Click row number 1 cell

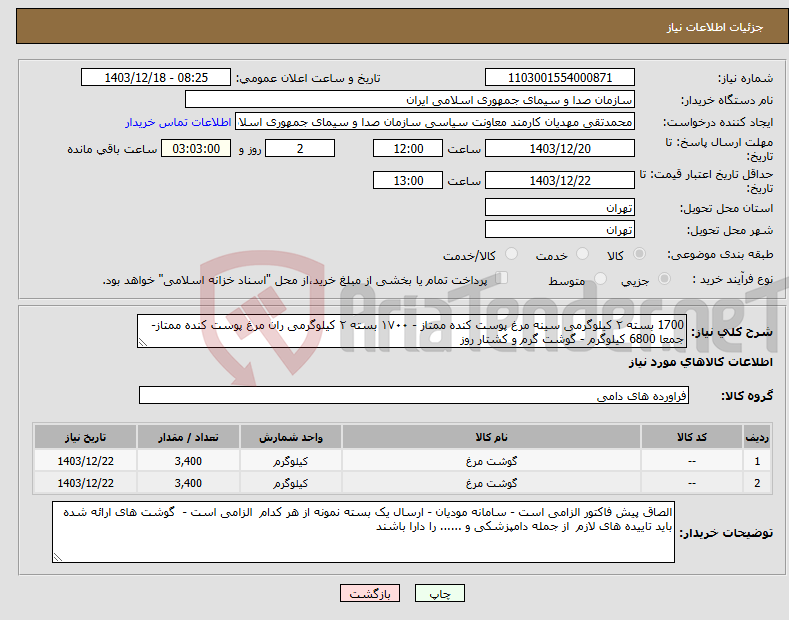(757, 460)
